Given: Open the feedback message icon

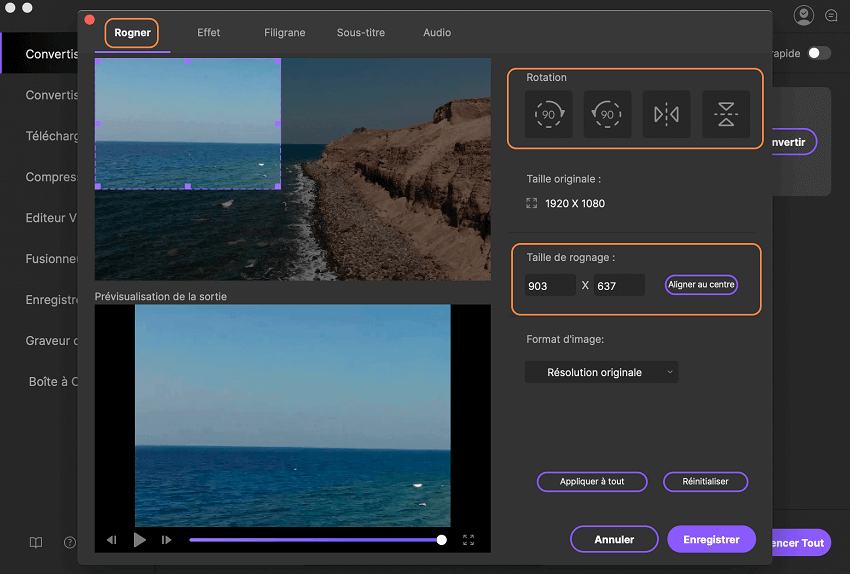Looking at the screenshot, I should [x=831, y=16].
